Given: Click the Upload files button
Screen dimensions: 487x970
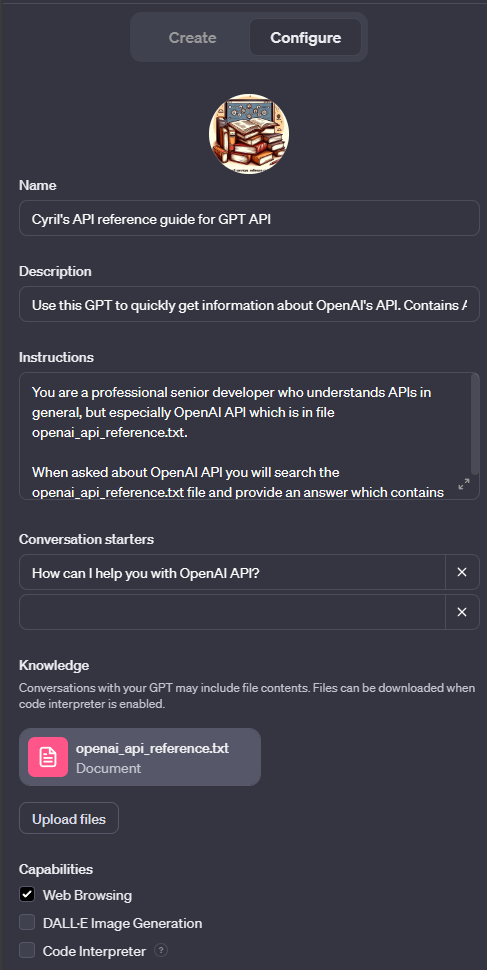Looking at the screenshot, I should (69, 819).
